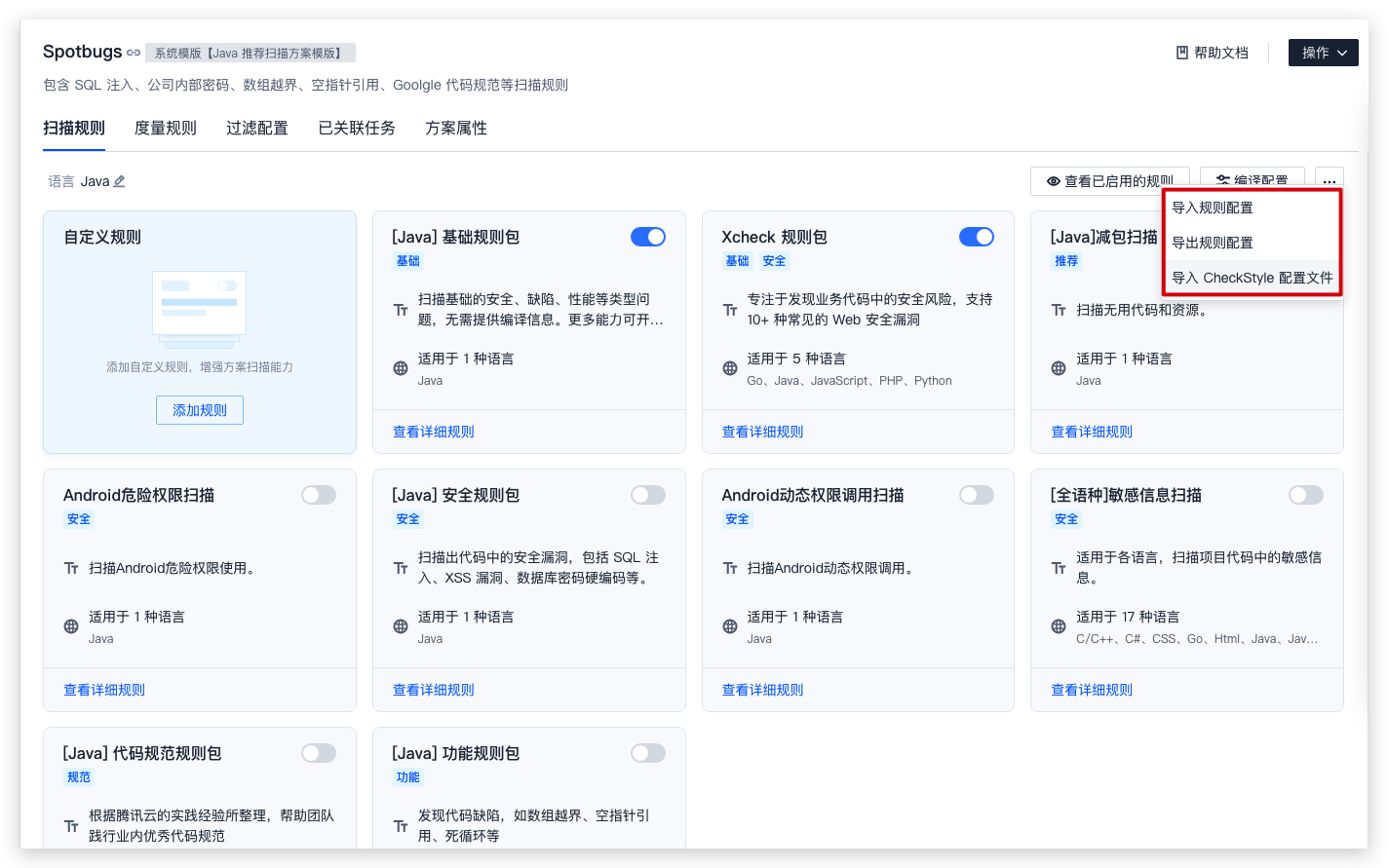The height and width of the screenshot is (868, 1388).
Task: Click the globe icon in Java 基础规则包 card
Action: click(x=401, y=368)
